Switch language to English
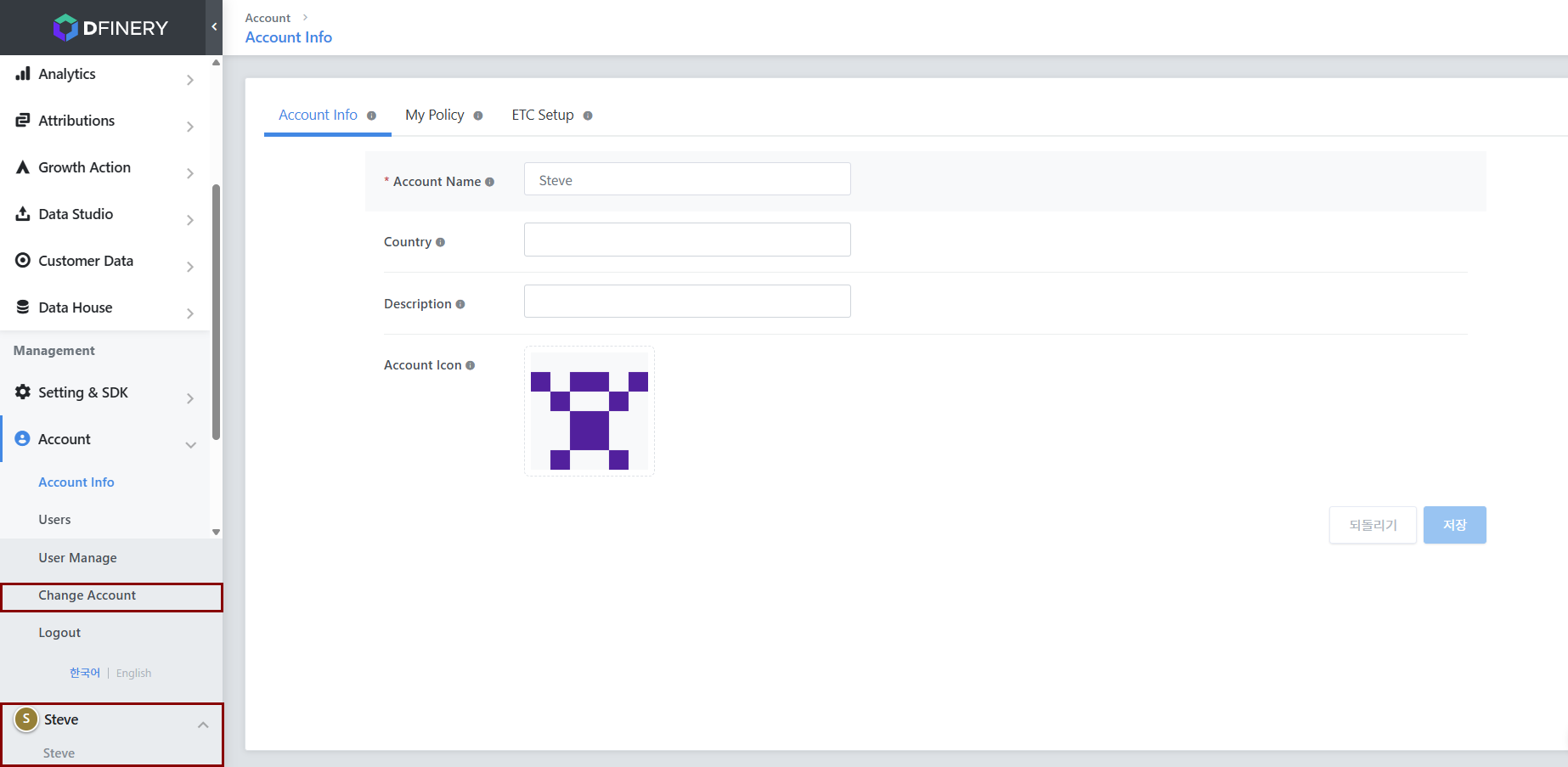 pos(133,673)
